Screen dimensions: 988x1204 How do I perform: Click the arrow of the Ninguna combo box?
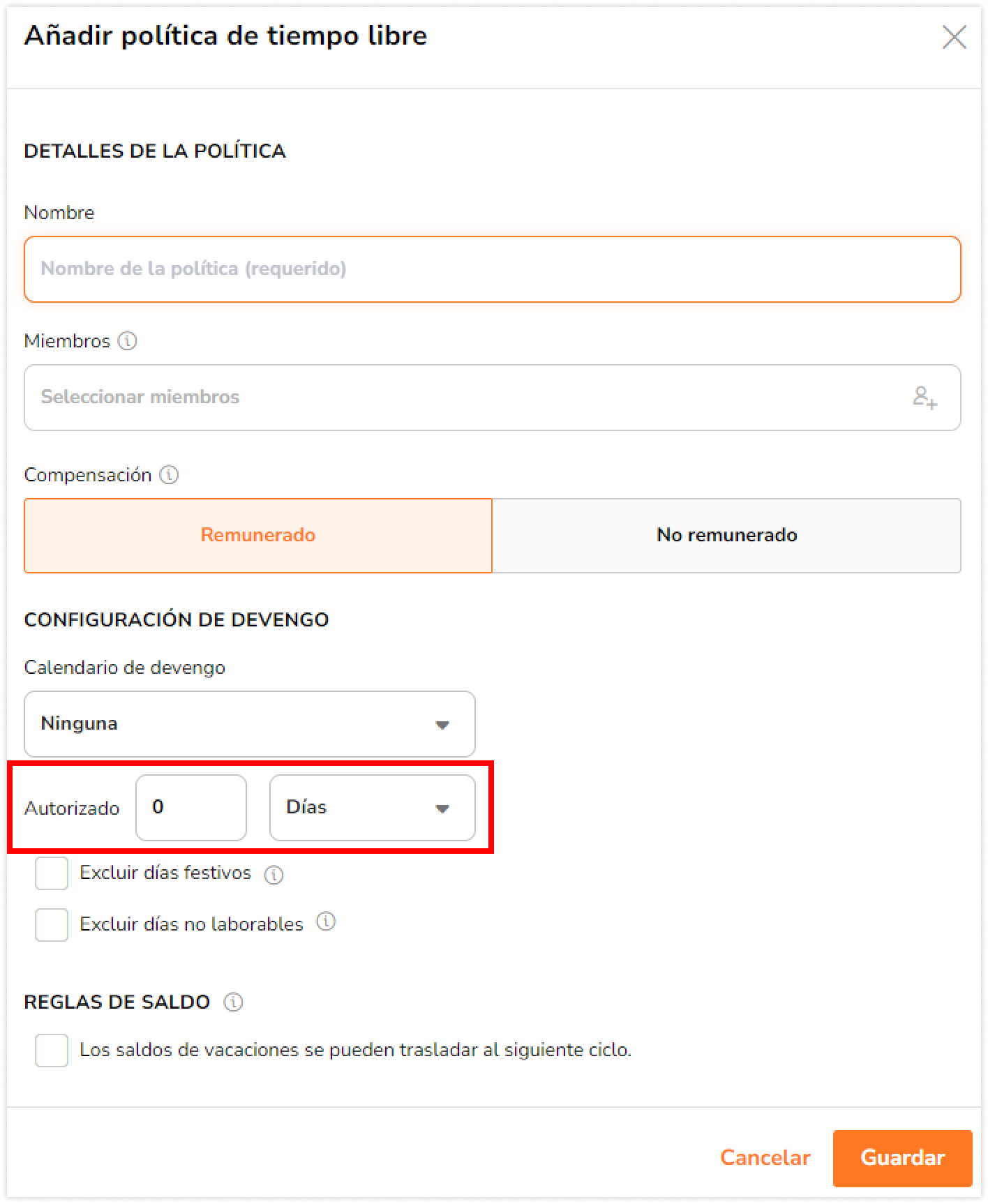click(x=442, y=725)
